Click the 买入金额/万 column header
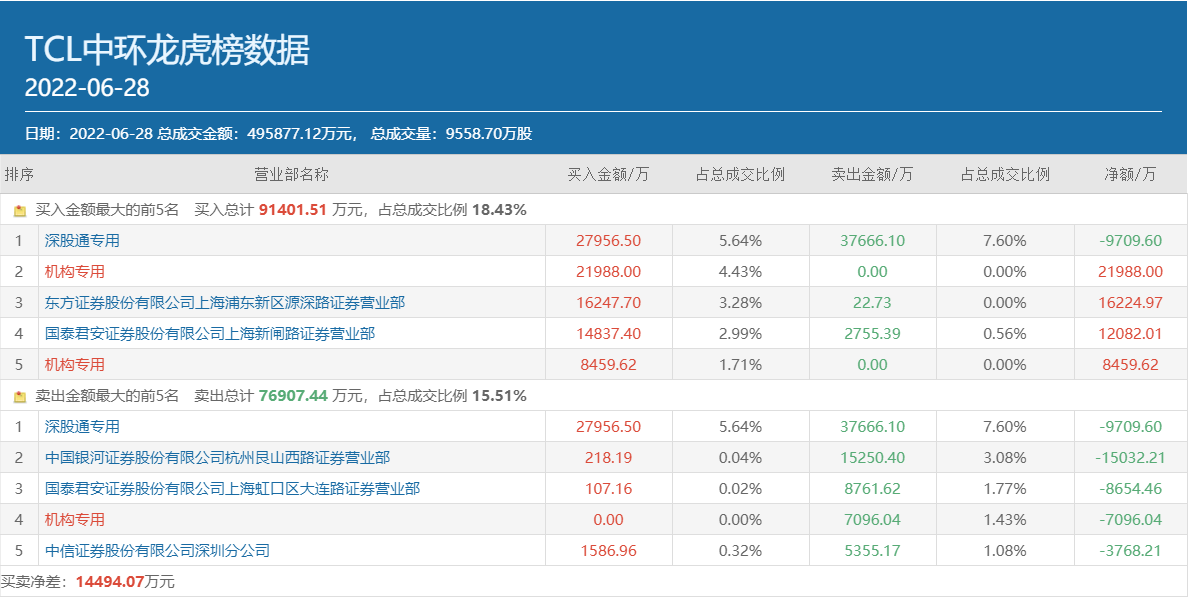Image resolution: width=1188 pixels, height=599 pixels. tap(608, 174)
